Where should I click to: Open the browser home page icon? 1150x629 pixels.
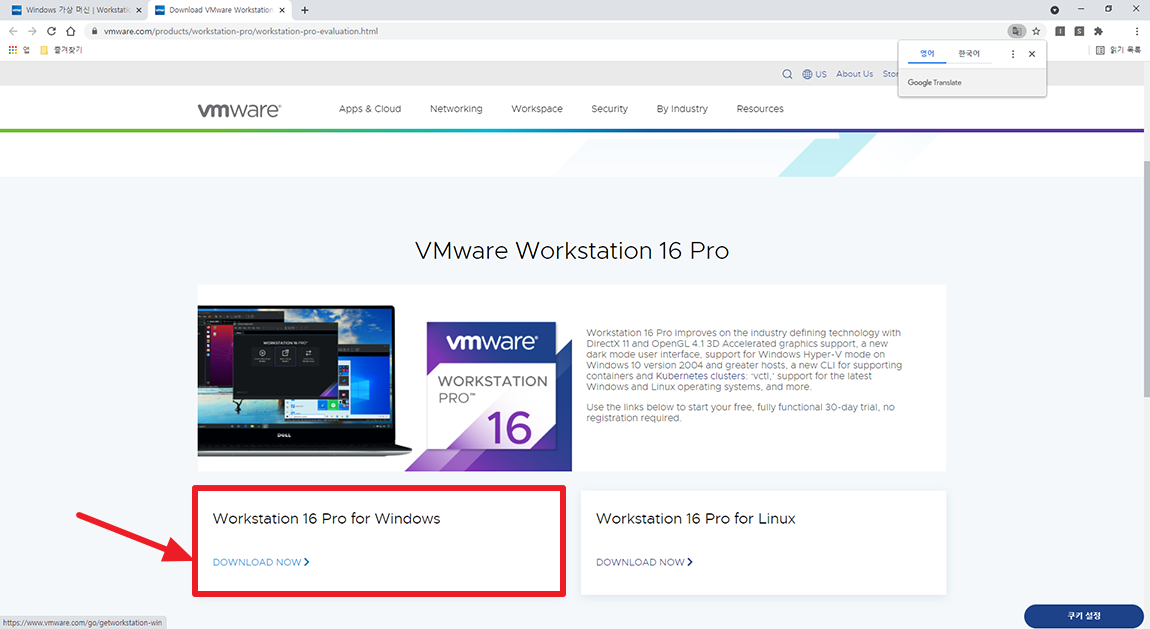click(x=70, y=32)
